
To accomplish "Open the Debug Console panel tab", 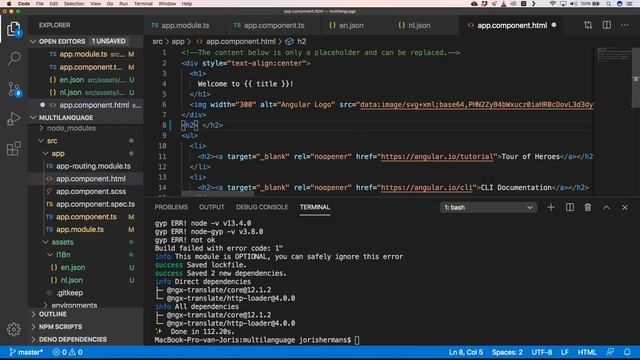I will pyautogui.click(x=262, y=207).
